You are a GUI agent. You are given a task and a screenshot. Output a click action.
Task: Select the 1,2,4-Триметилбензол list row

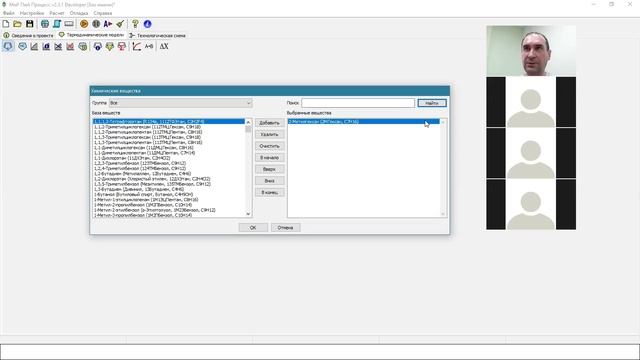click(x=169, y=168)
